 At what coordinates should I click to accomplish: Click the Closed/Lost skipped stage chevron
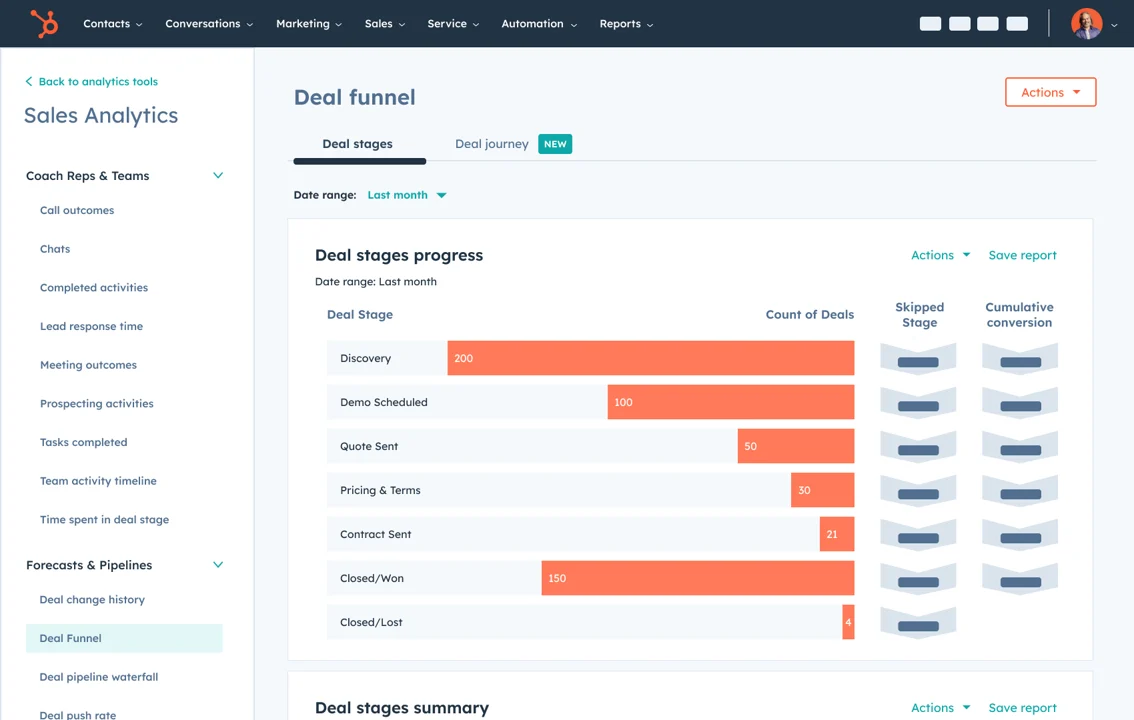[x=918, y=623]
